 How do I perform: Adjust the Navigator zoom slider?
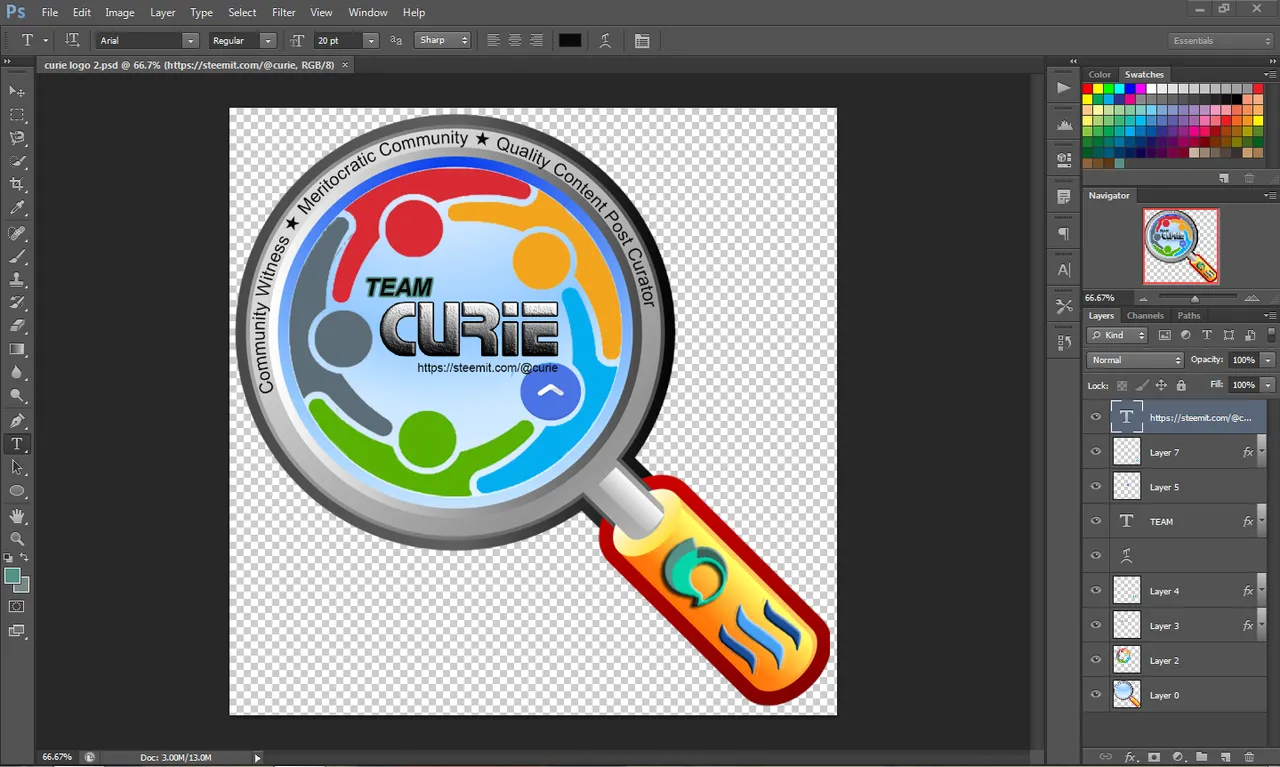click(x=1195, y=298)
